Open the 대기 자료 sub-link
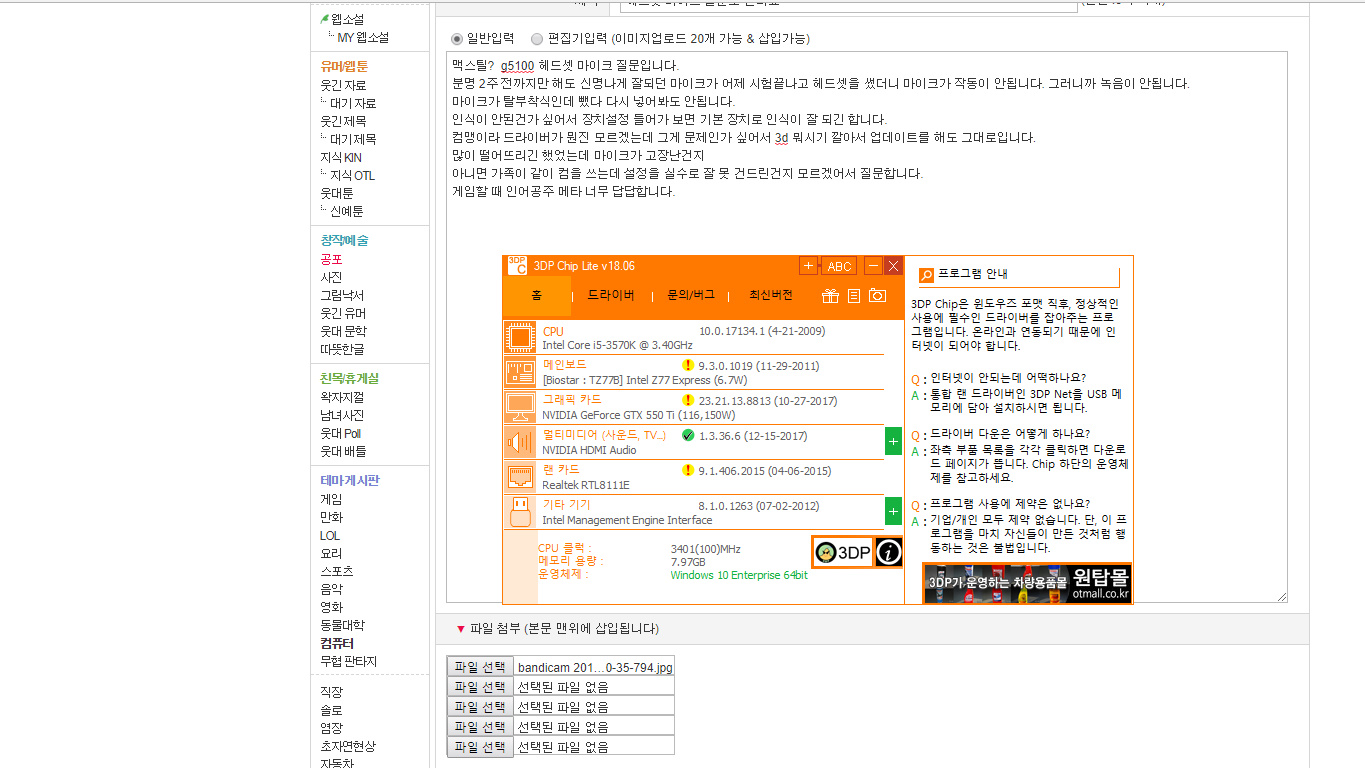Image resolution: width=1365 pixels, height=768 pixels. 353,104
